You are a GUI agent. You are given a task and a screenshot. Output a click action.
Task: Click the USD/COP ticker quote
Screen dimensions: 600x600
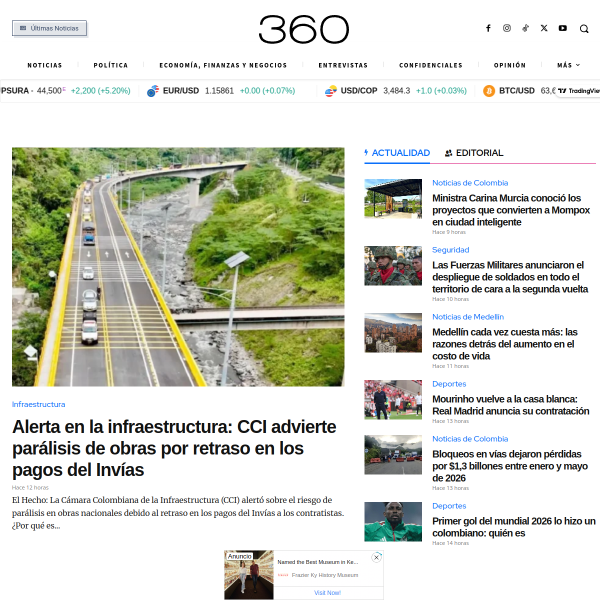396,91
